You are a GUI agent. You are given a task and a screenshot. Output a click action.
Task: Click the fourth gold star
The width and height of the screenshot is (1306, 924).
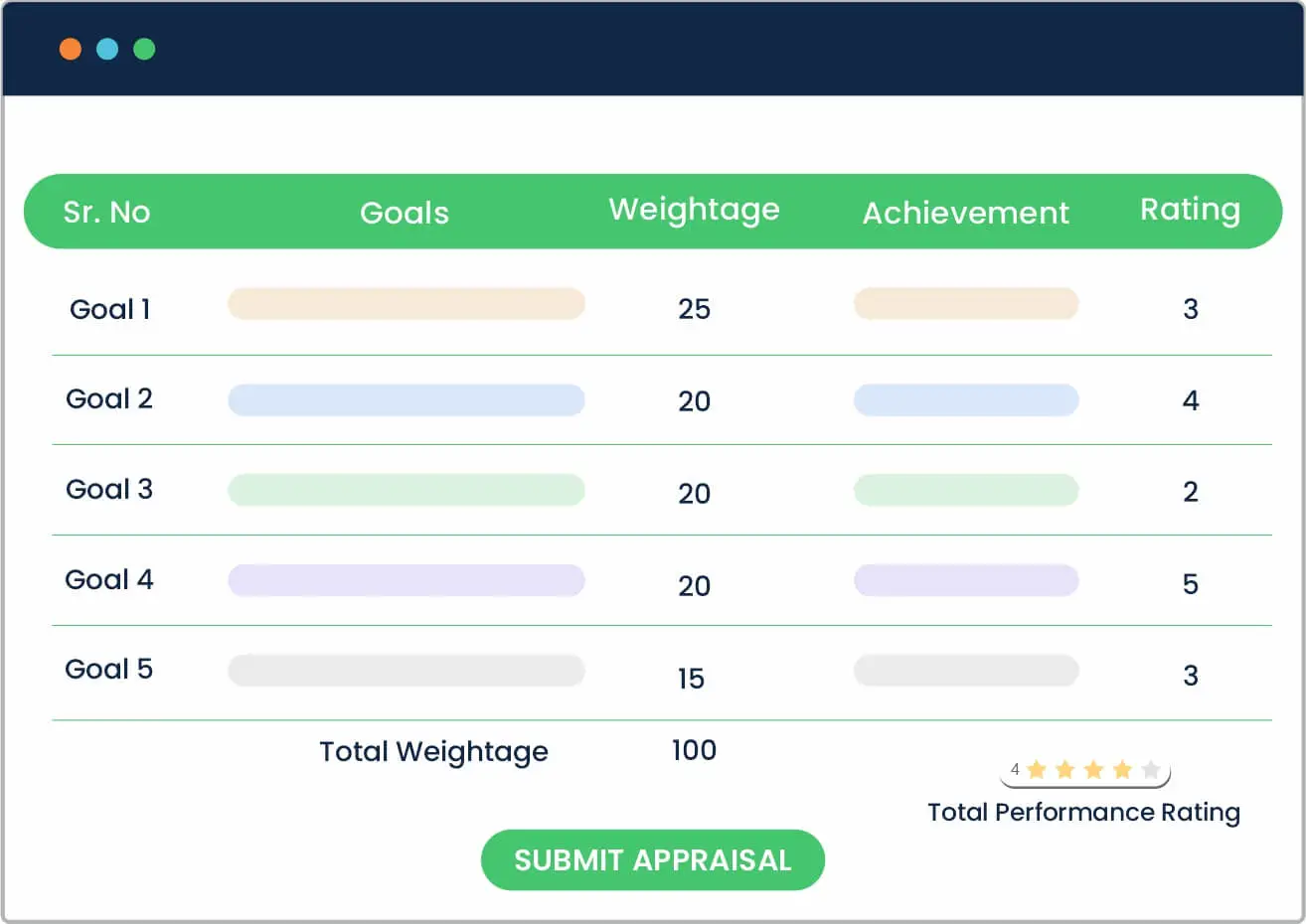(x=1122, y=768)
